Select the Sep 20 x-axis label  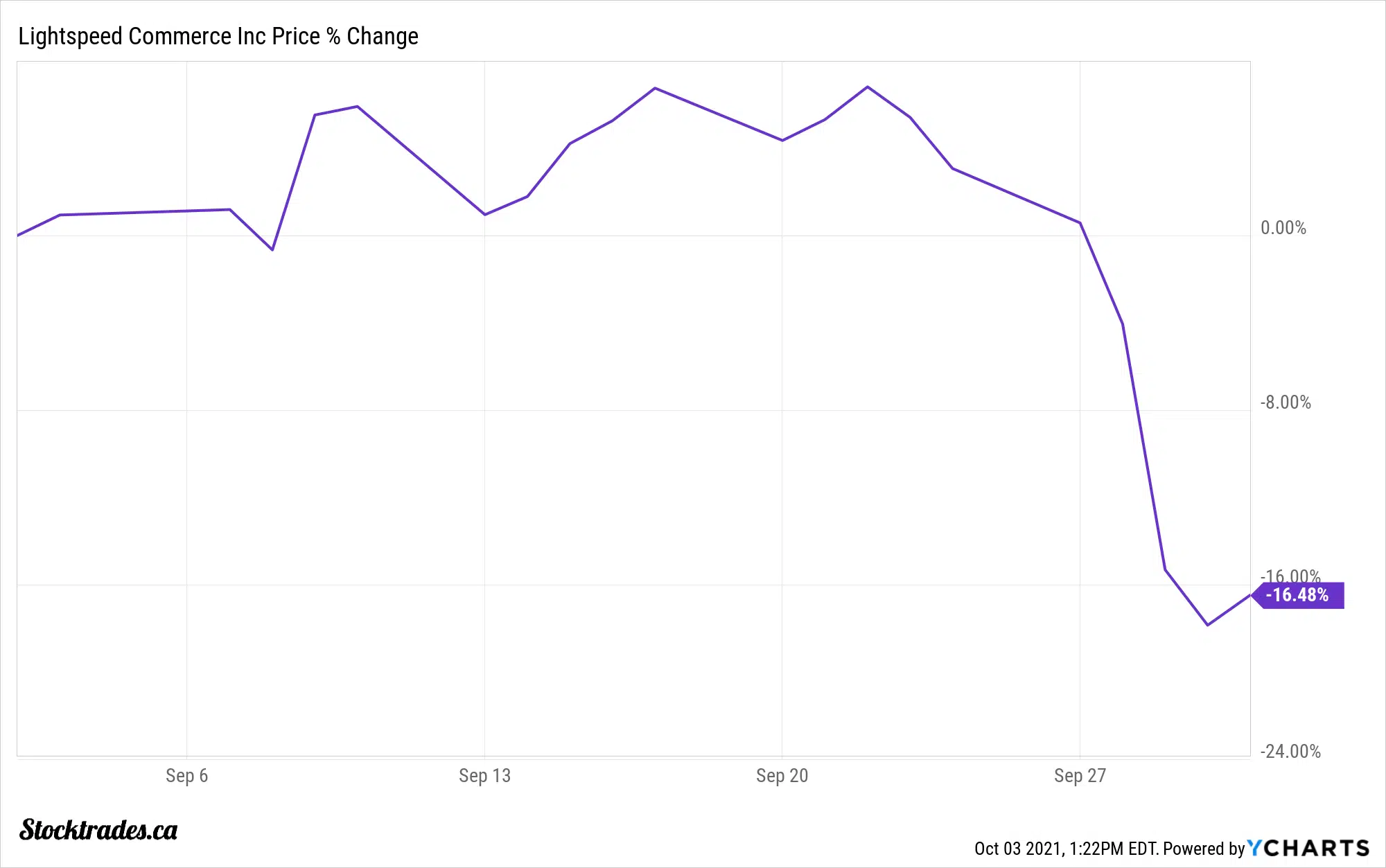[x=782, y=775]
